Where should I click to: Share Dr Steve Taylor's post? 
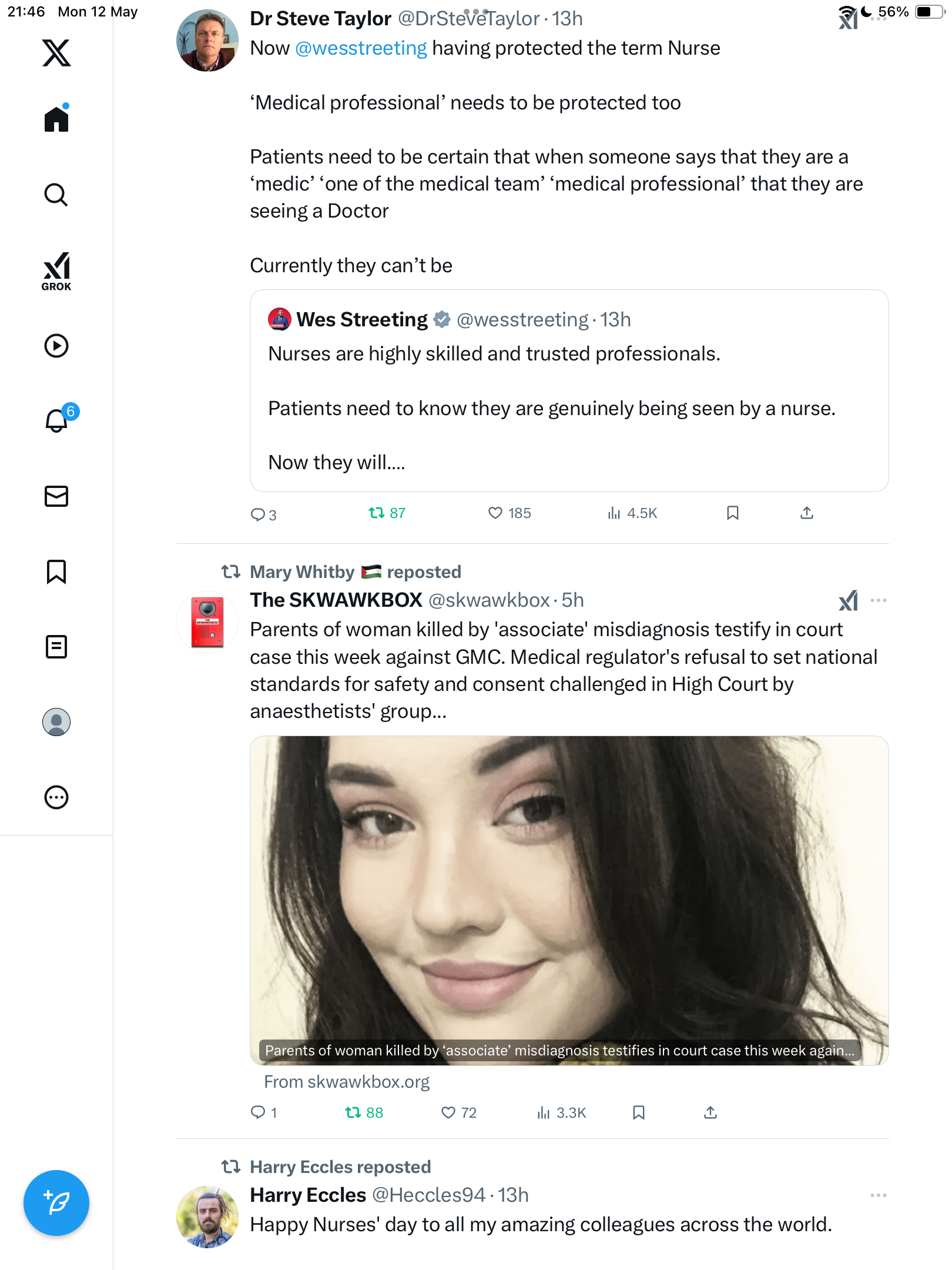807,513
